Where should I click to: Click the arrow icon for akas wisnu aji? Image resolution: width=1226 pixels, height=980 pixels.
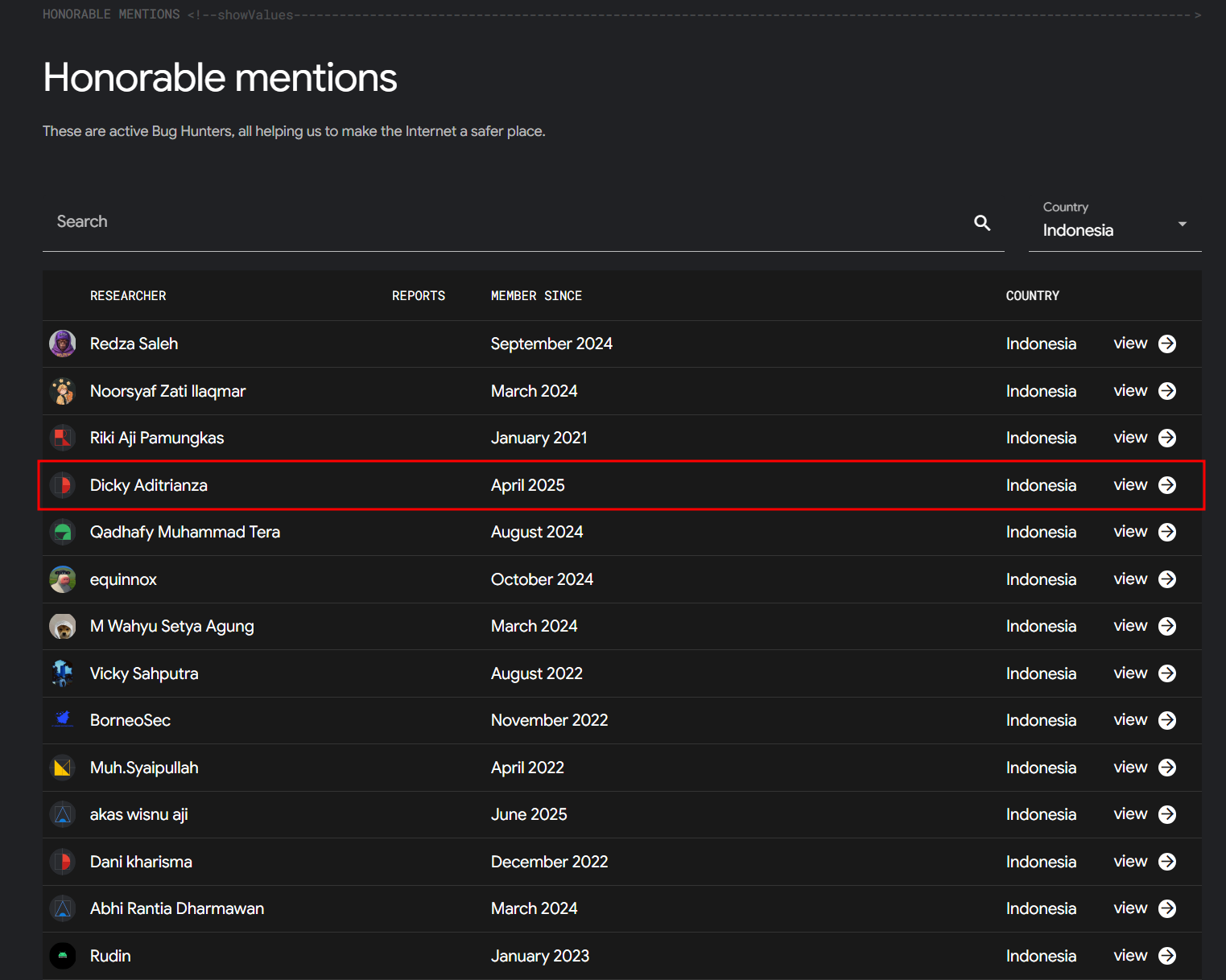tap(1167, 814)
